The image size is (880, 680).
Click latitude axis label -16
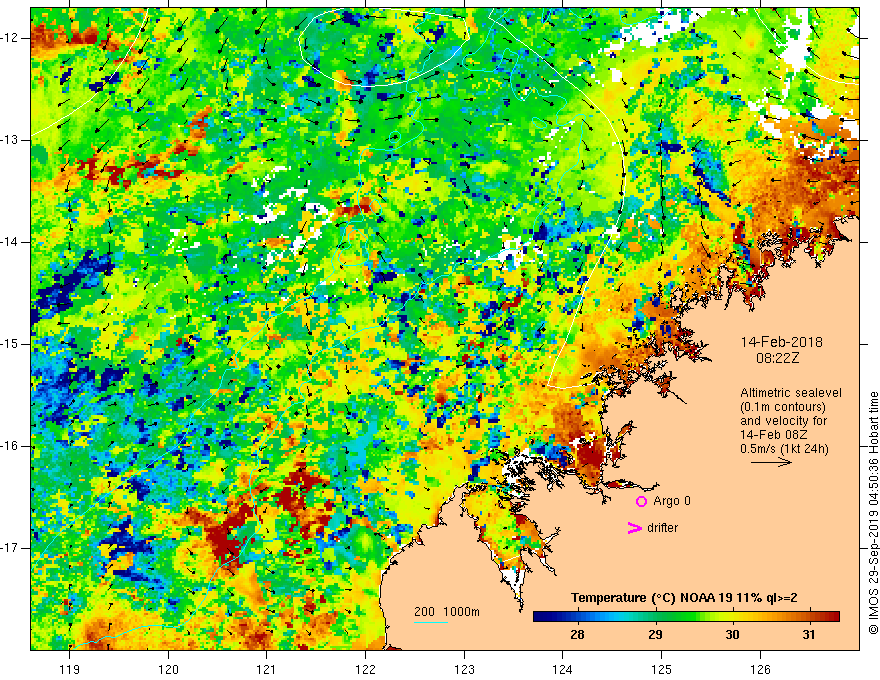pyautogui.click(x=10, y=446)
